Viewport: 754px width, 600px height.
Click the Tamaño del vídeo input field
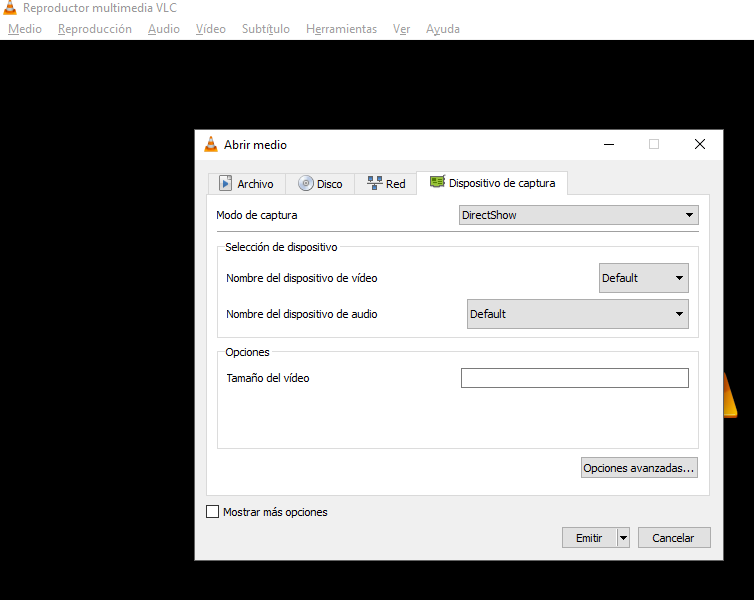click(x=575, y=378)
